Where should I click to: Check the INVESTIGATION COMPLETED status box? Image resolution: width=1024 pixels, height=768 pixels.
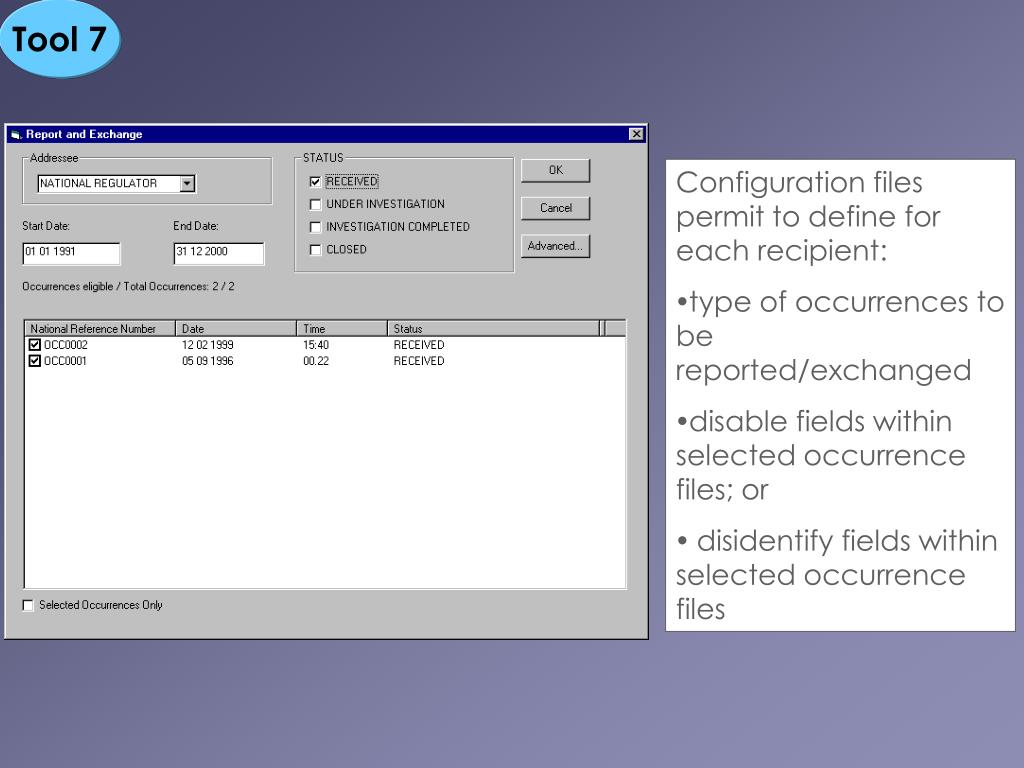pos(315,227)
